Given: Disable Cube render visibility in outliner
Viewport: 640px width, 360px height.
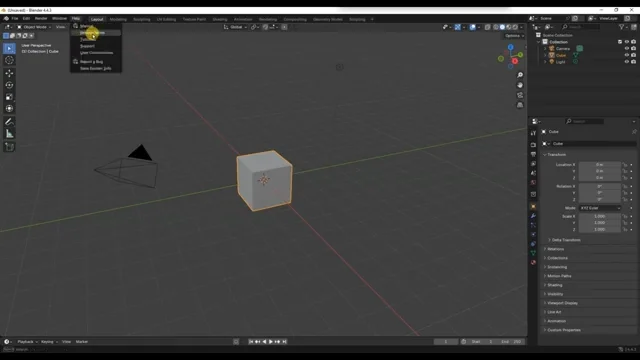Looking at the screenshot, I should (x=633, y=55).
